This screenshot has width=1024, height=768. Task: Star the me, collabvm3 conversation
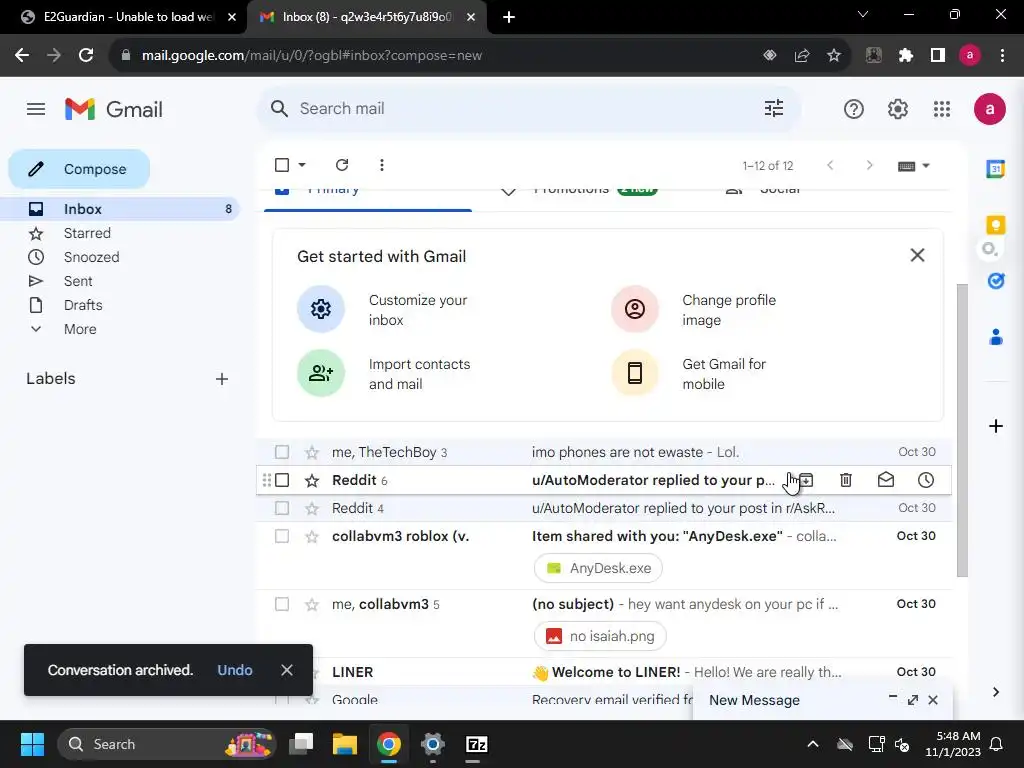click(312, 604)
